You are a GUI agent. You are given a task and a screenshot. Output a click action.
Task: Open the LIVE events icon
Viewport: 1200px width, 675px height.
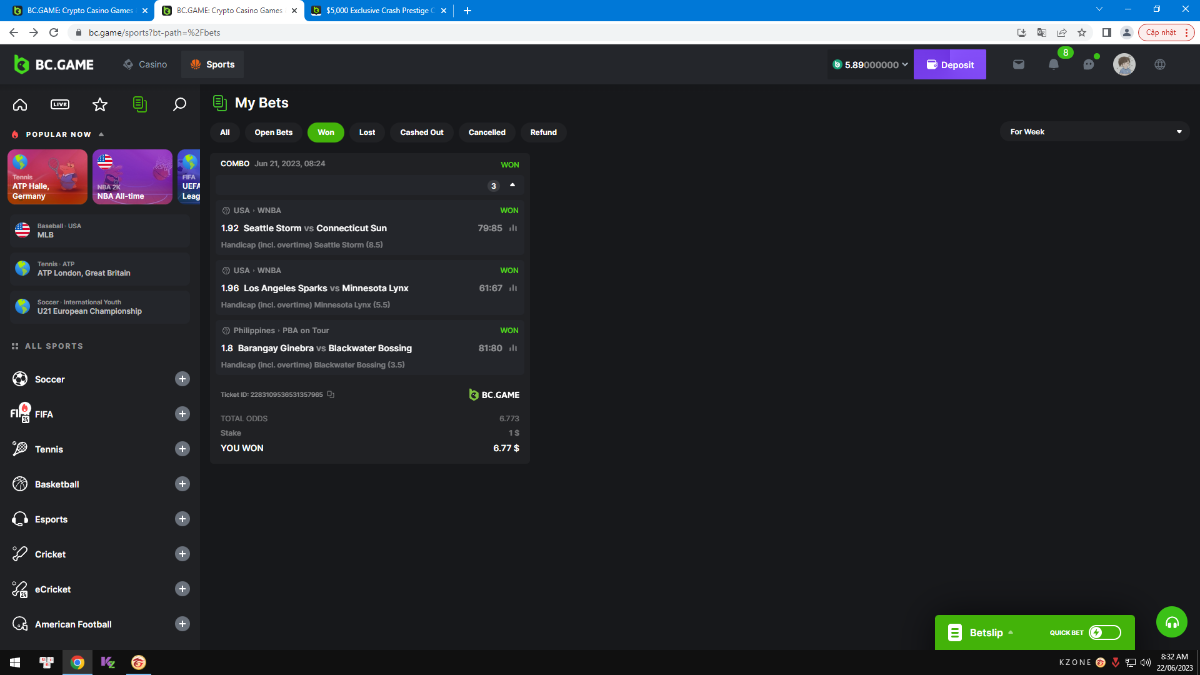[60, 104]
